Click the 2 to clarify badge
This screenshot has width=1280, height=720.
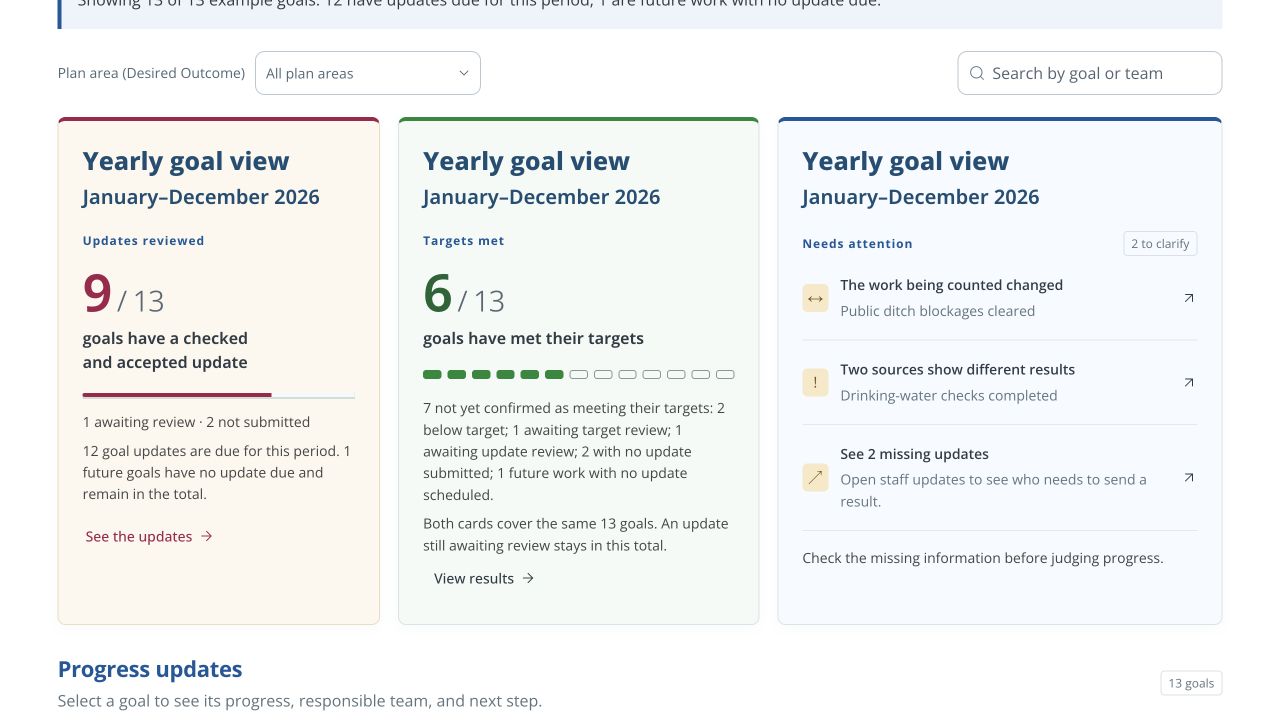click(1160, 244)
